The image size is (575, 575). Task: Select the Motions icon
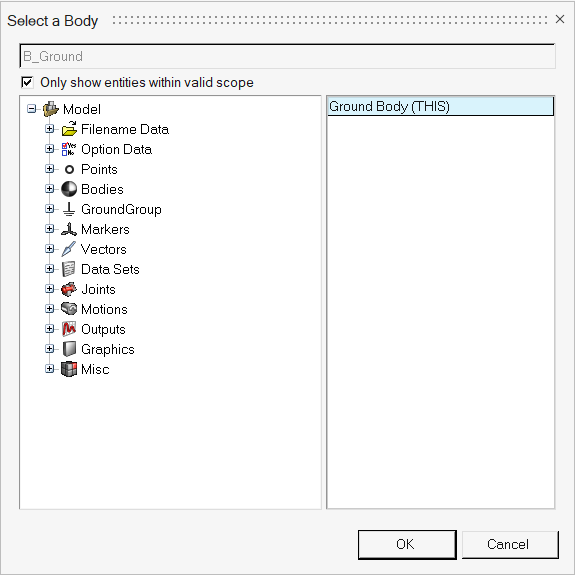(x=69, y=309)
